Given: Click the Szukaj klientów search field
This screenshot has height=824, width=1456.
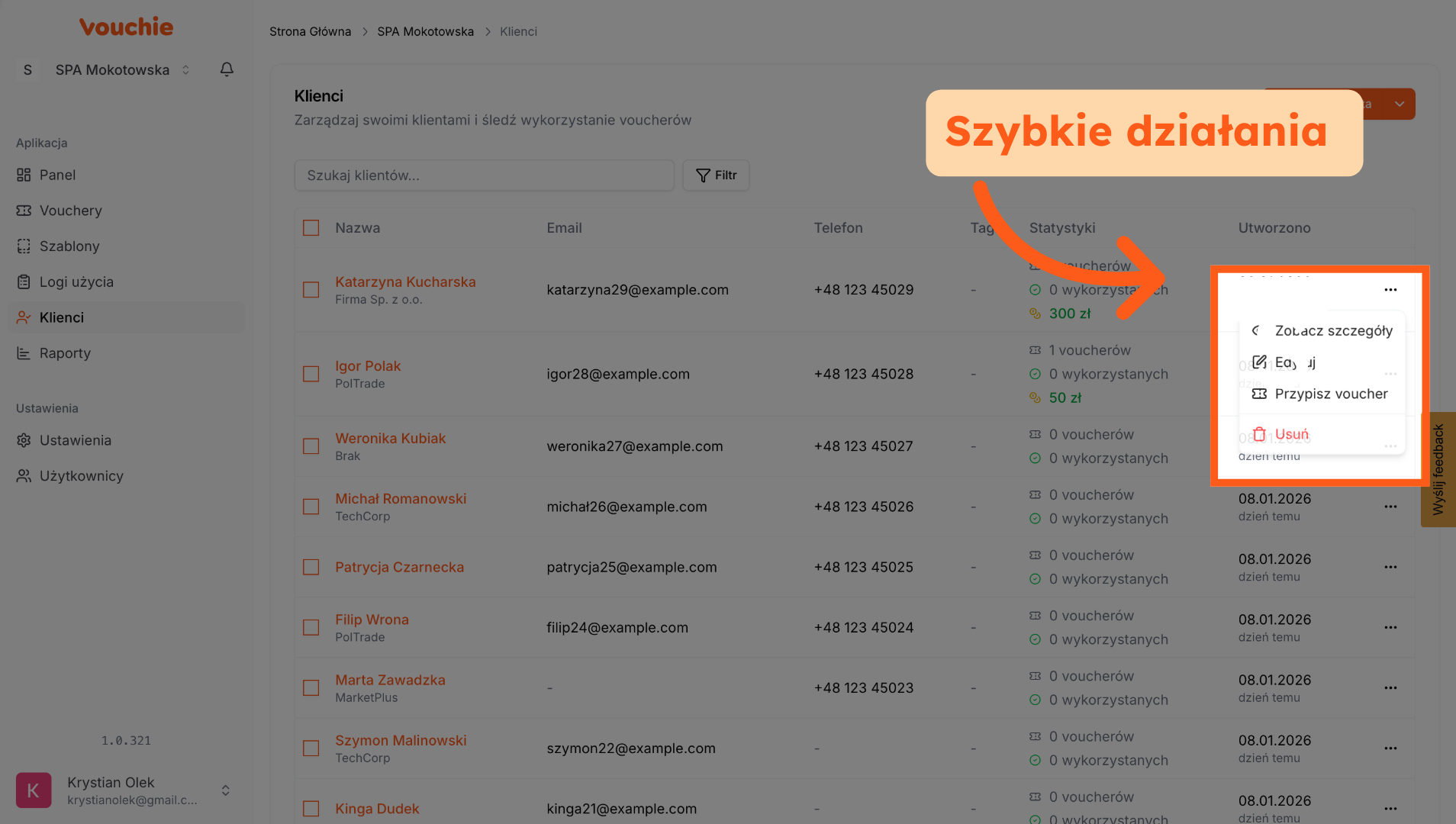Looking at the screenshot, I should tap(484, 175).
